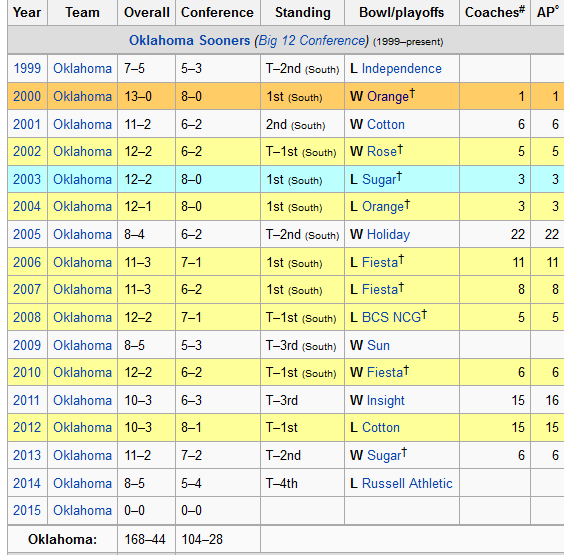Open the 2010 season year link
564x555 pixels.
click(27, 373)
